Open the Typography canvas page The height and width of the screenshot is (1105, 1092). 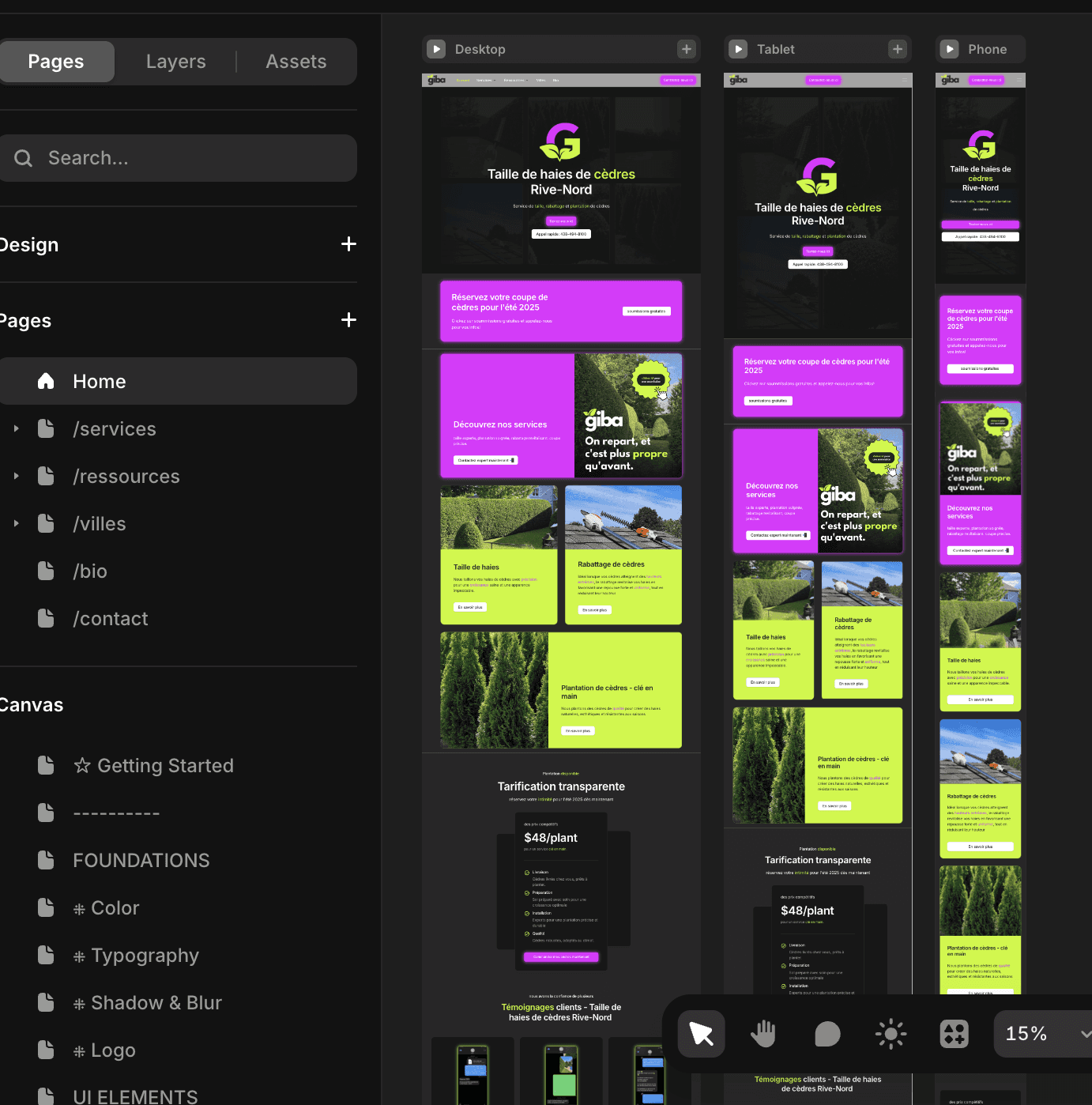[x=136, y=955]
